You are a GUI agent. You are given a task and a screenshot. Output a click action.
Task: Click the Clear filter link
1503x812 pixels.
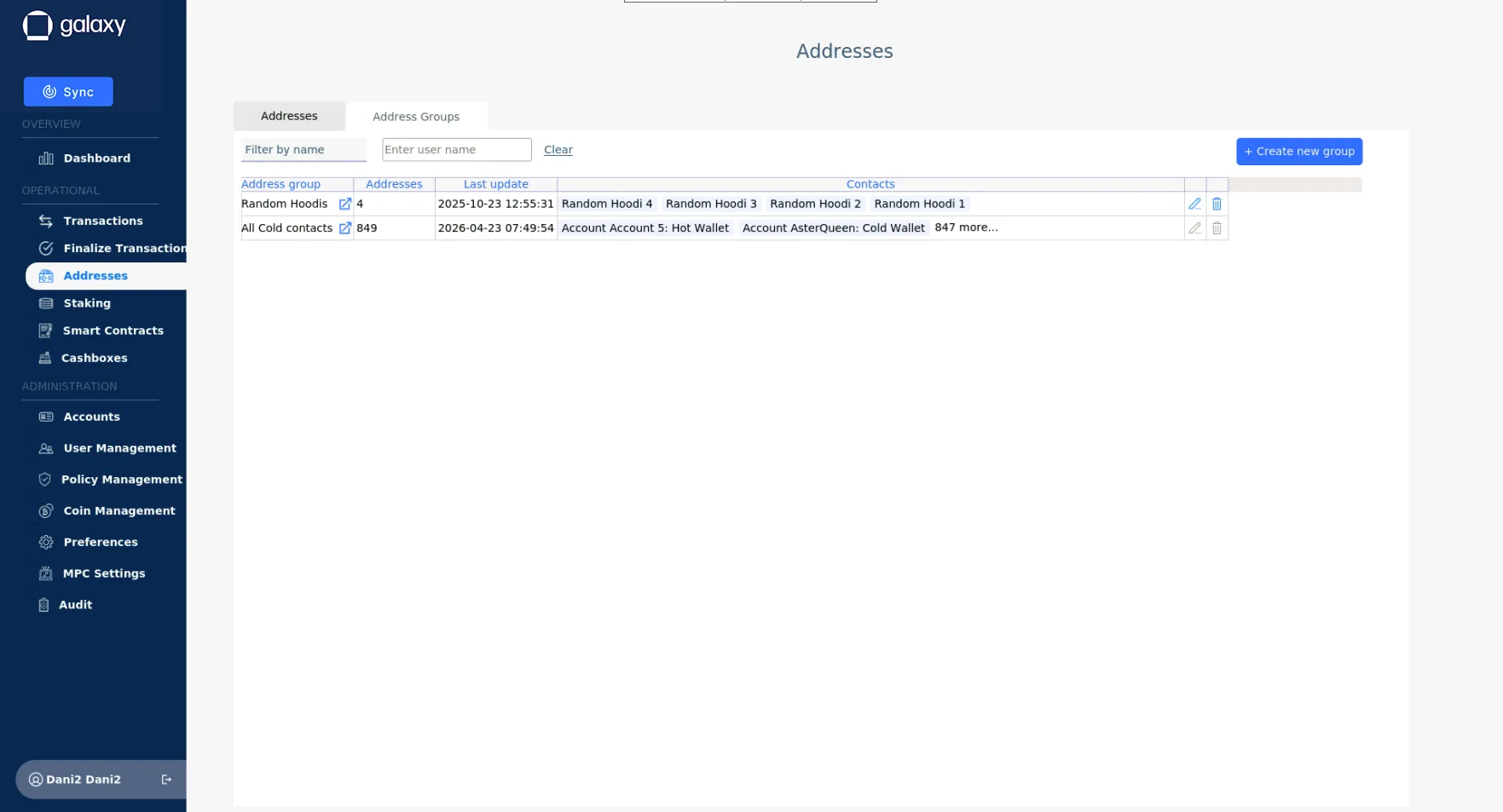(x=558, y=150)
